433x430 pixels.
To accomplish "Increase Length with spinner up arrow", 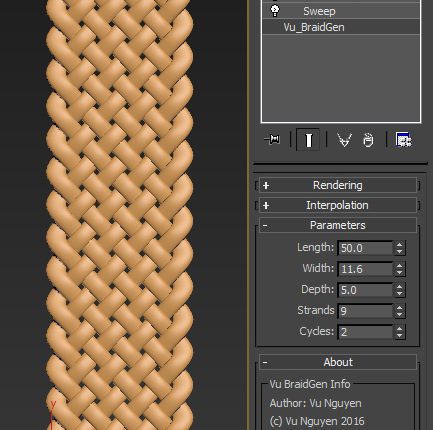I will 399,245.
